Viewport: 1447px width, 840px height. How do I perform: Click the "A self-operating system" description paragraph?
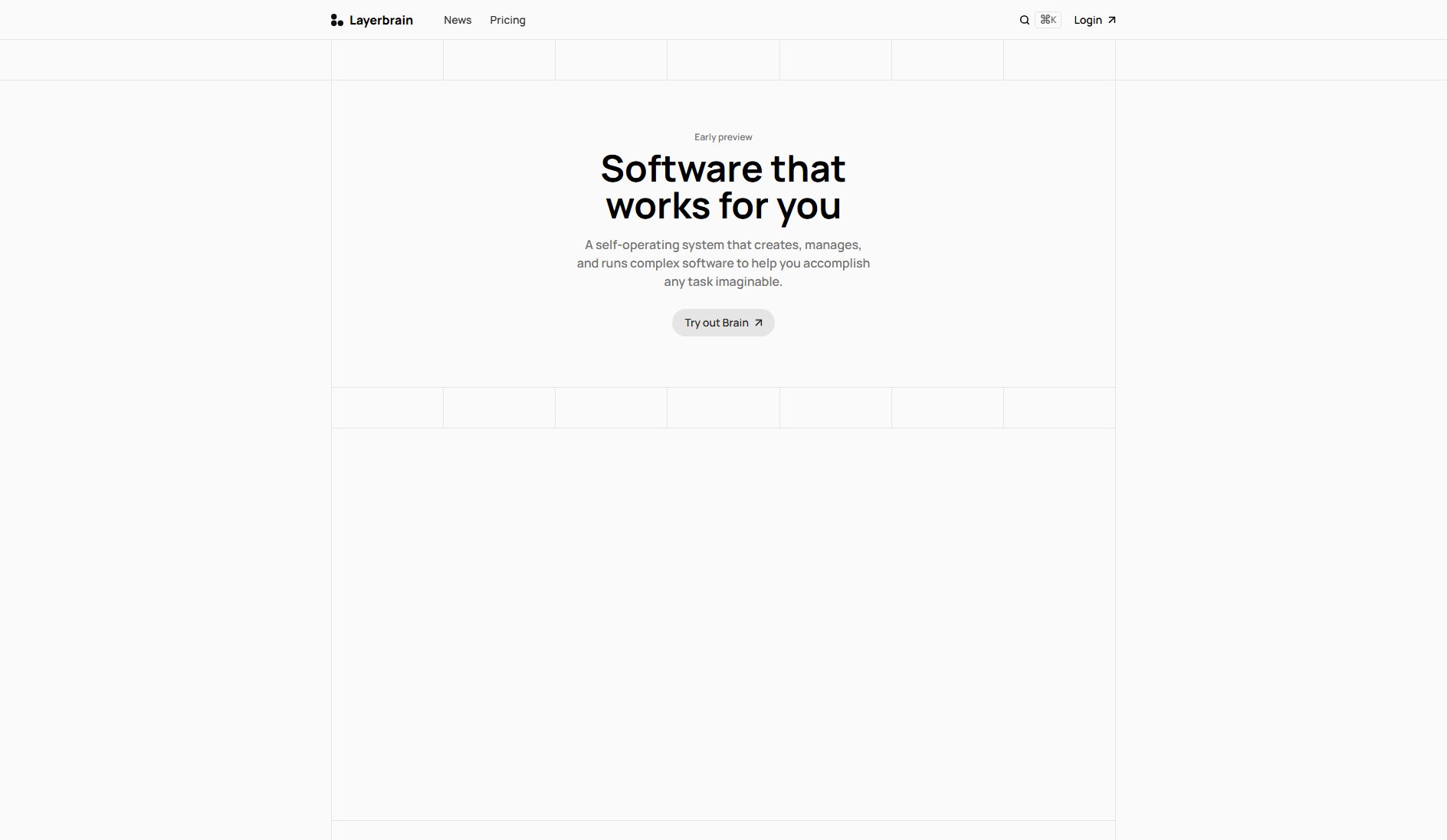tap(723, 263)
